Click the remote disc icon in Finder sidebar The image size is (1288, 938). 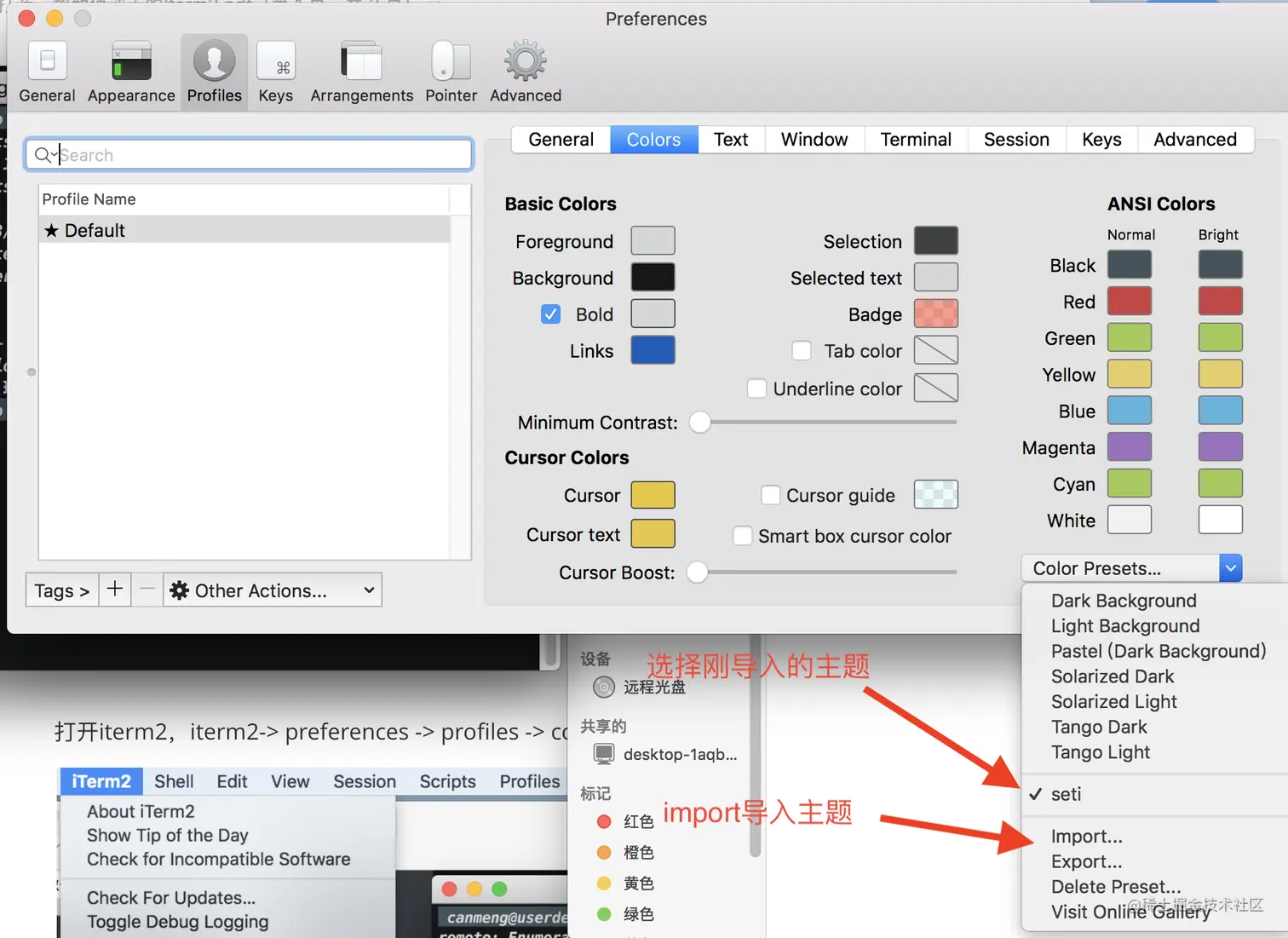click(x=604, y=687)
